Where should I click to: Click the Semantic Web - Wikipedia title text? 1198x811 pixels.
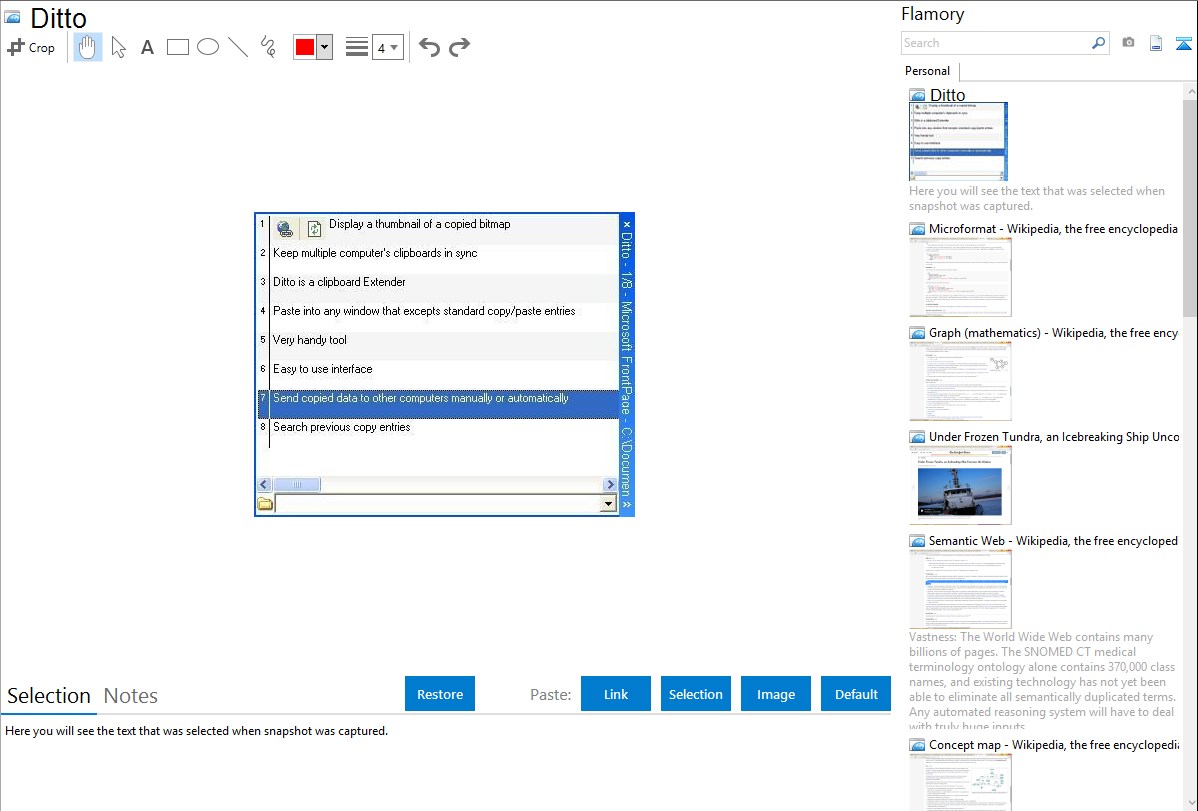click(x=1053, y=540)
